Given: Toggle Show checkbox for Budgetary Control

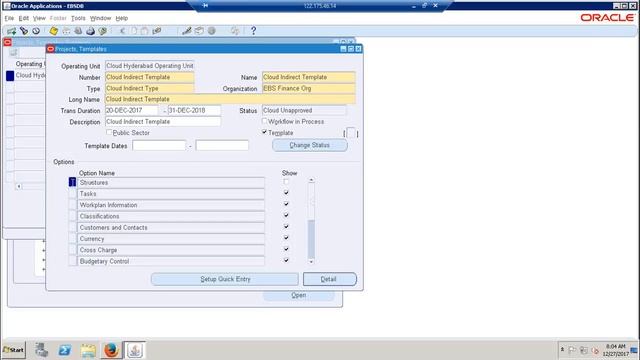Looking at the screenshot, I should click(286, 260).
